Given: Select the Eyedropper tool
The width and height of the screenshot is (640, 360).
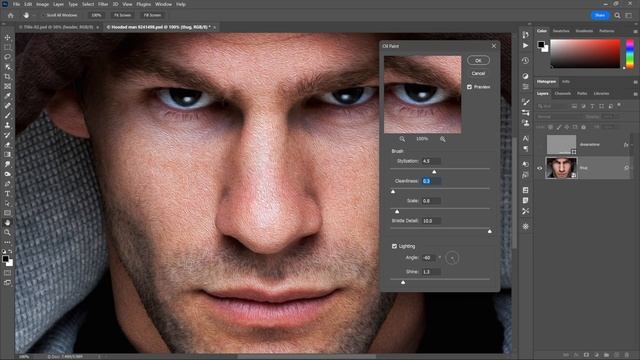Looking at the screenshot, I should click(x=7, y=96).
